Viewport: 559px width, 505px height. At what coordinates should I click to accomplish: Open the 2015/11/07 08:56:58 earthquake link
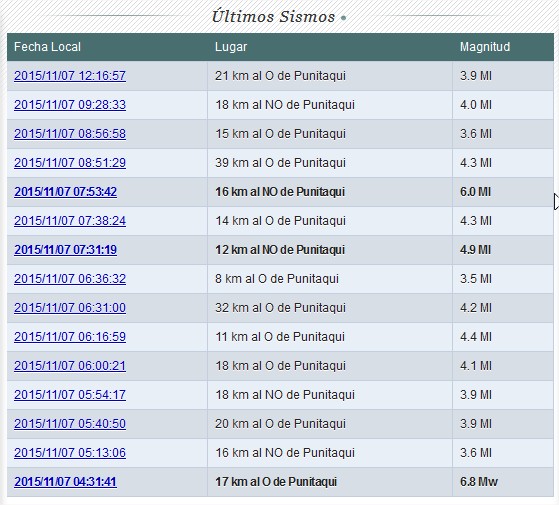[70, 134]
